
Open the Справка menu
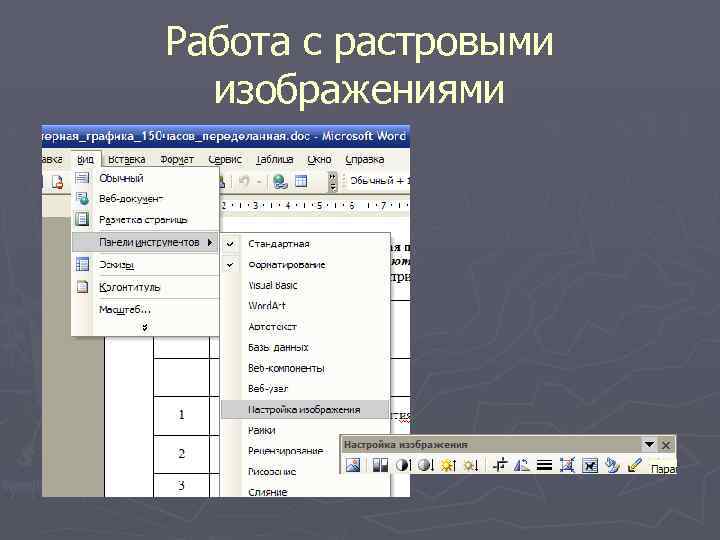click(x=365, y=159)
